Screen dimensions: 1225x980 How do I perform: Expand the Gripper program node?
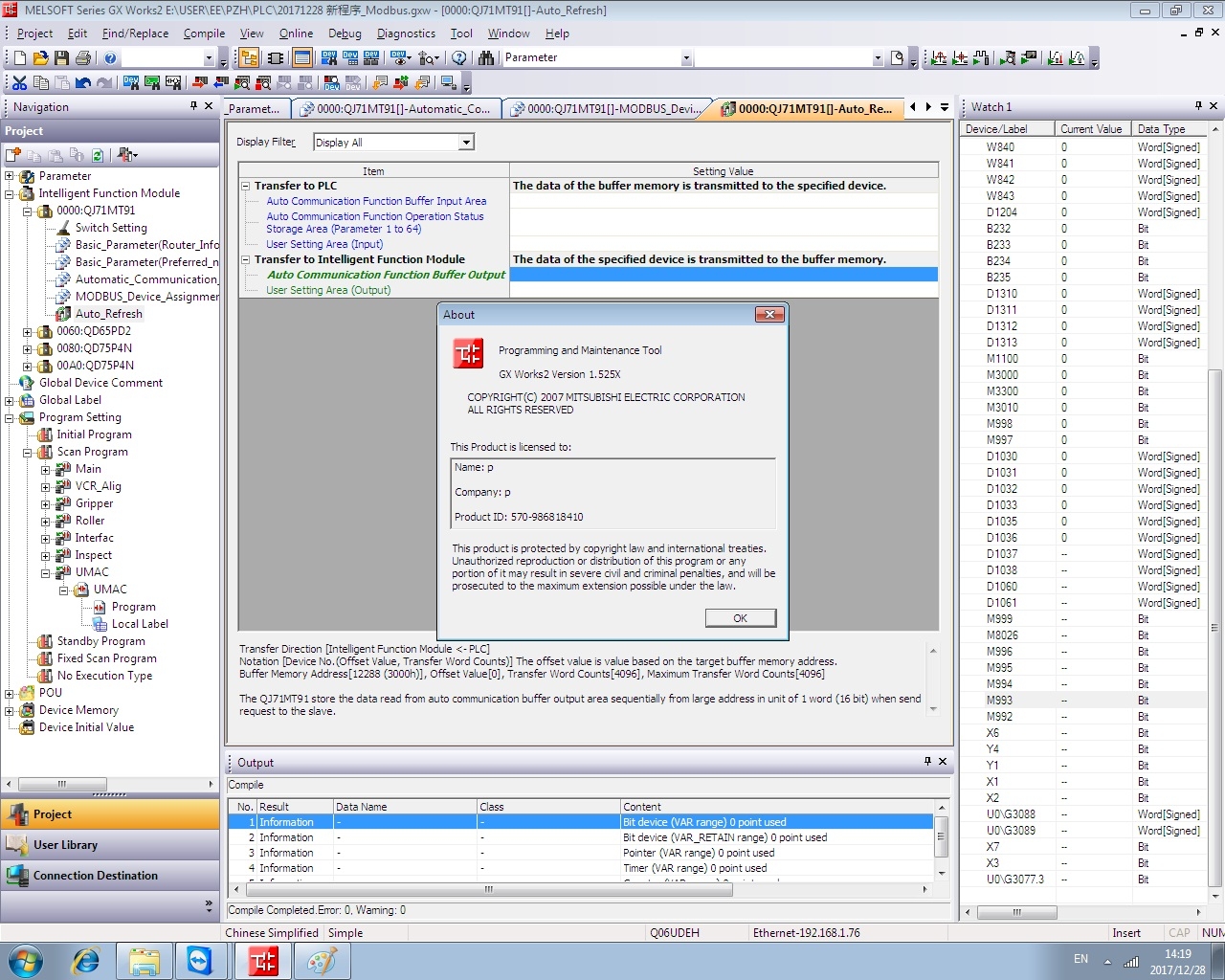point(45,503)
